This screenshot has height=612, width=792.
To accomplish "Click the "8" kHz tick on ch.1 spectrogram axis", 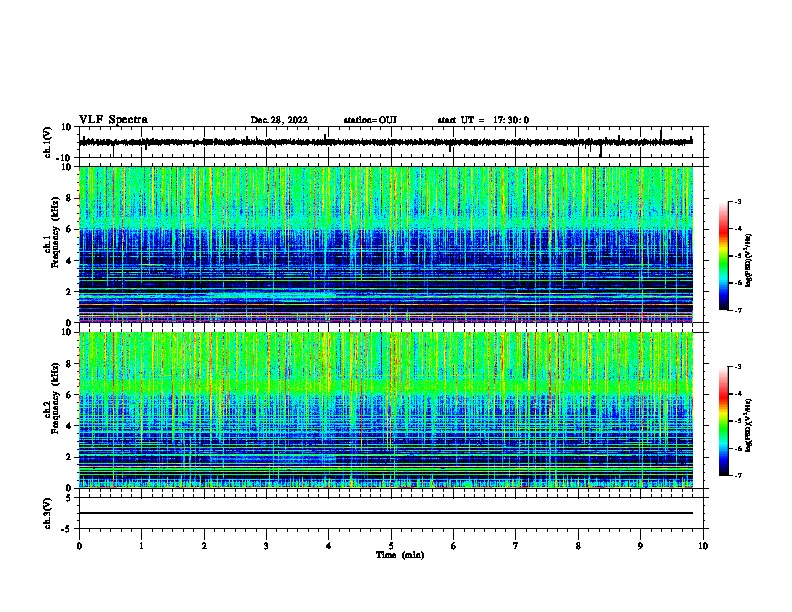I will [70, 198].
